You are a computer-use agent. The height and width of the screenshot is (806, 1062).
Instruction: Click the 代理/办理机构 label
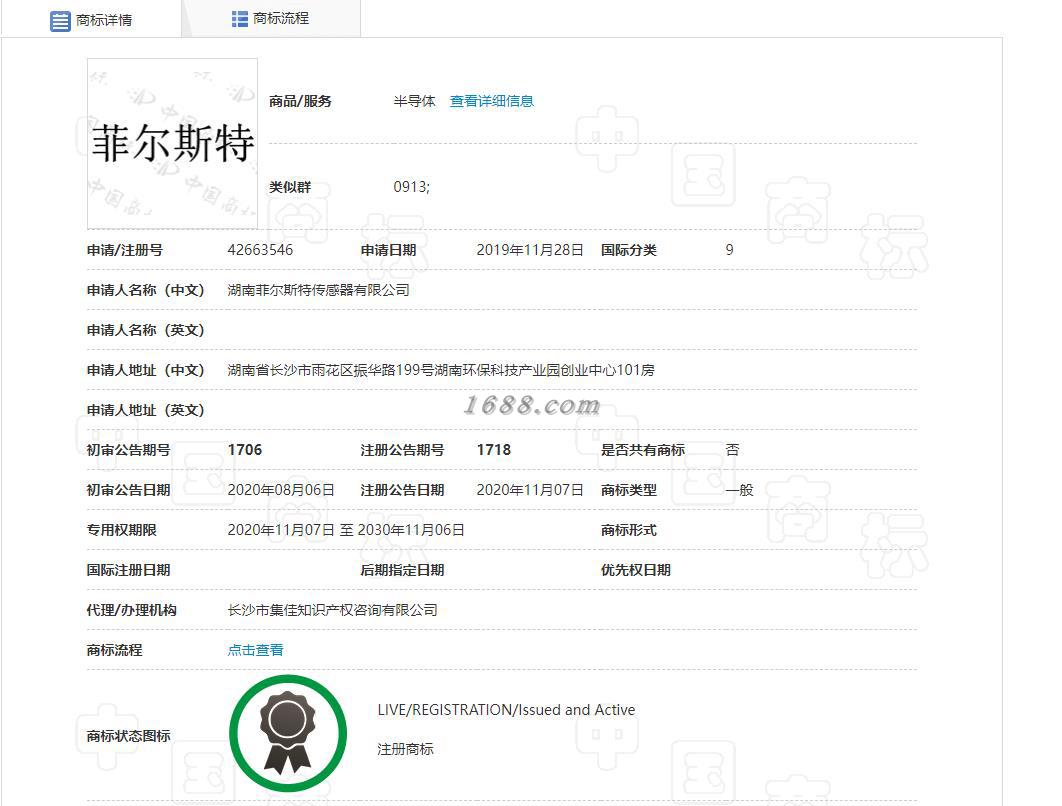coord(131,610)
